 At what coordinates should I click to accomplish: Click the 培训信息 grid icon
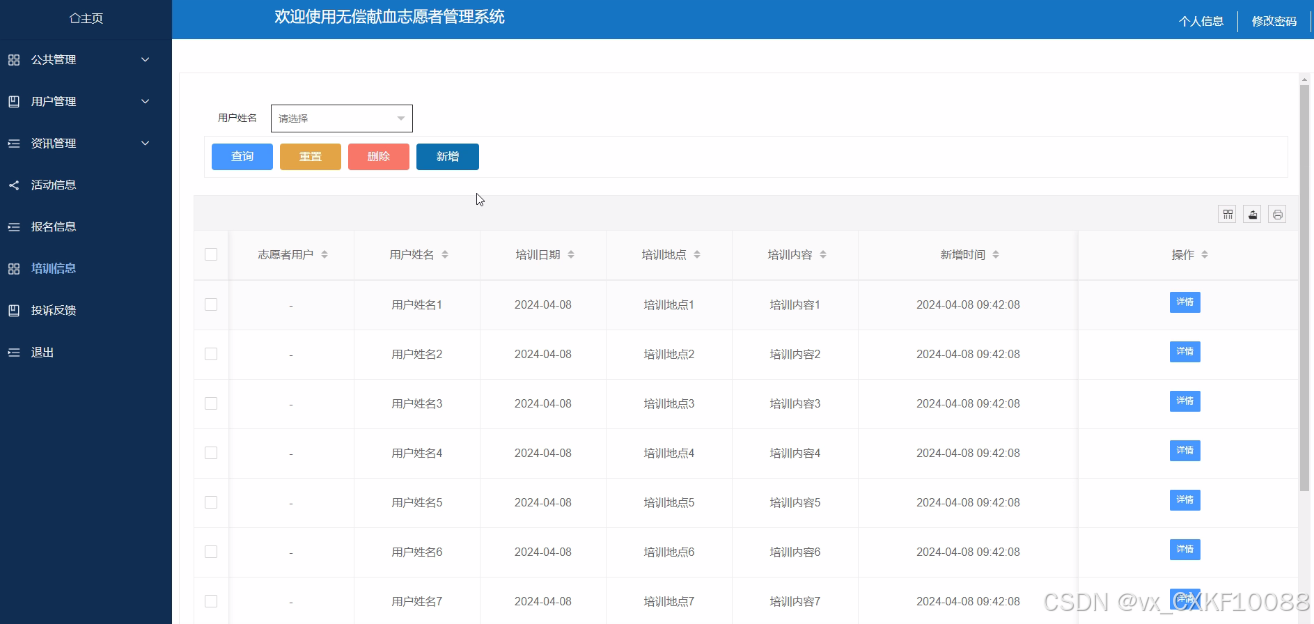14,269
